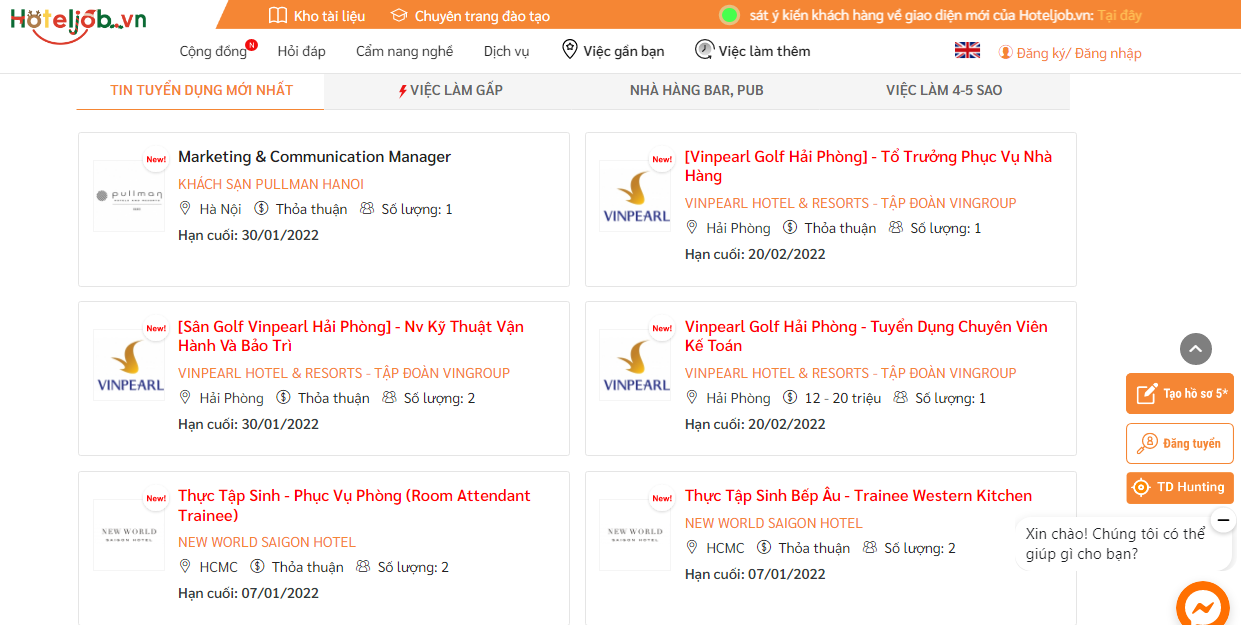Minimize the chat greeting popup

click(x=1223, y=520)
